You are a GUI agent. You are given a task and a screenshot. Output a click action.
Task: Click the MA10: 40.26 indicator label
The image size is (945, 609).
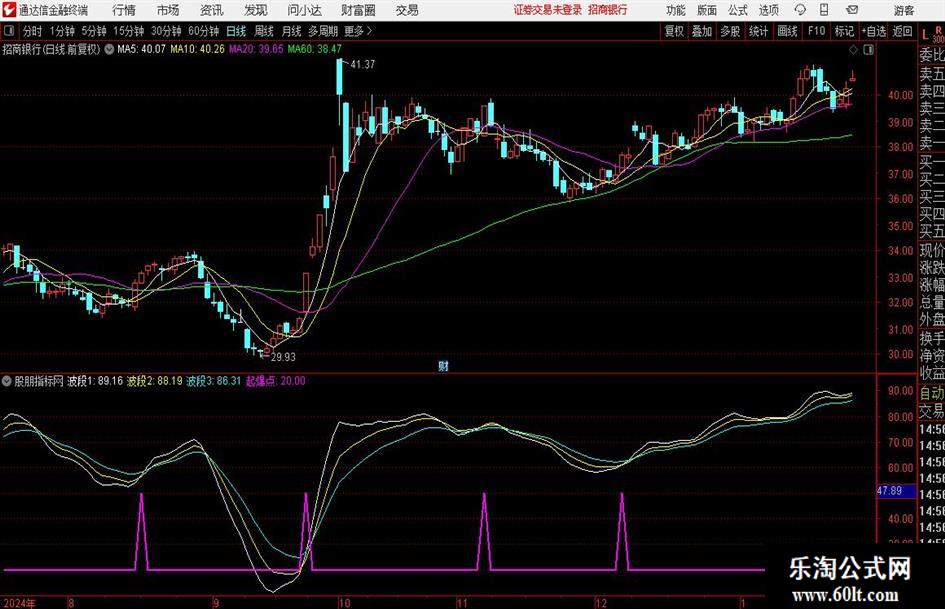click(197, 49)
